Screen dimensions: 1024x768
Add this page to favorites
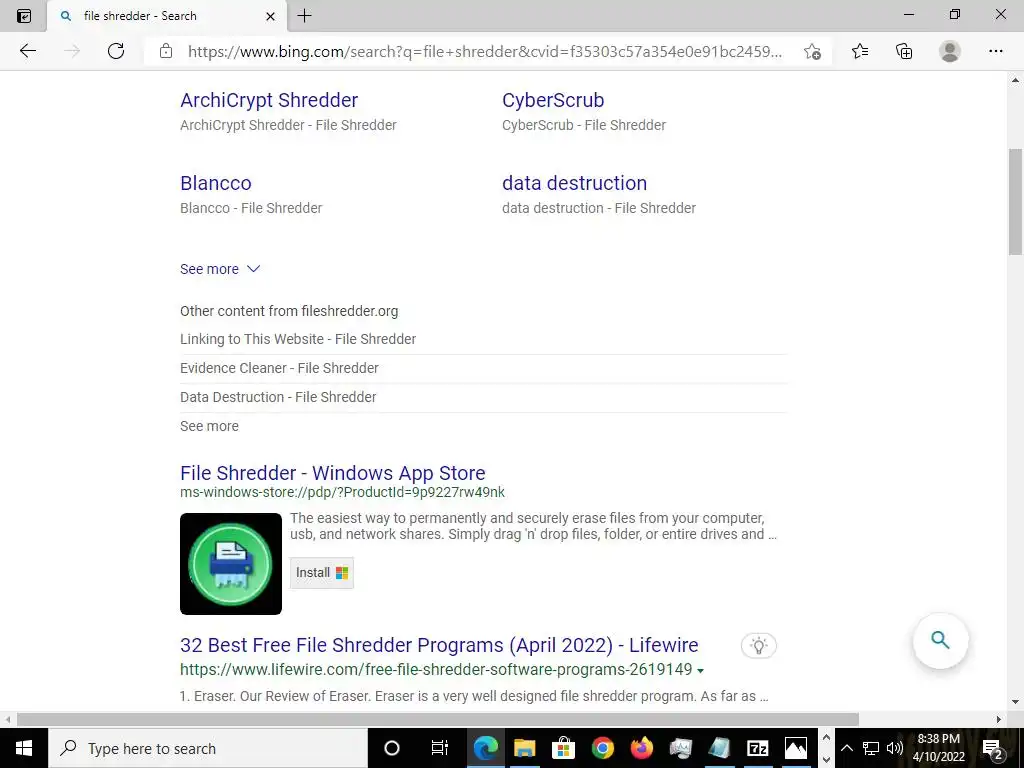click(812, 52)
